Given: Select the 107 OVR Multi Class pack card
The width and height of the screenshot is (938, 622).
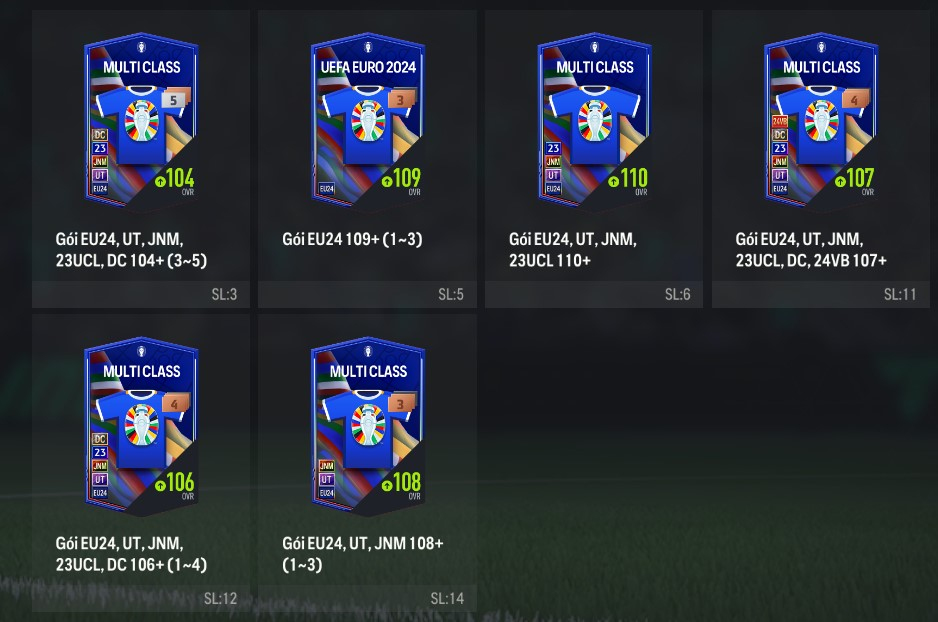Looking at the screenshot, I should coord(821,120).
